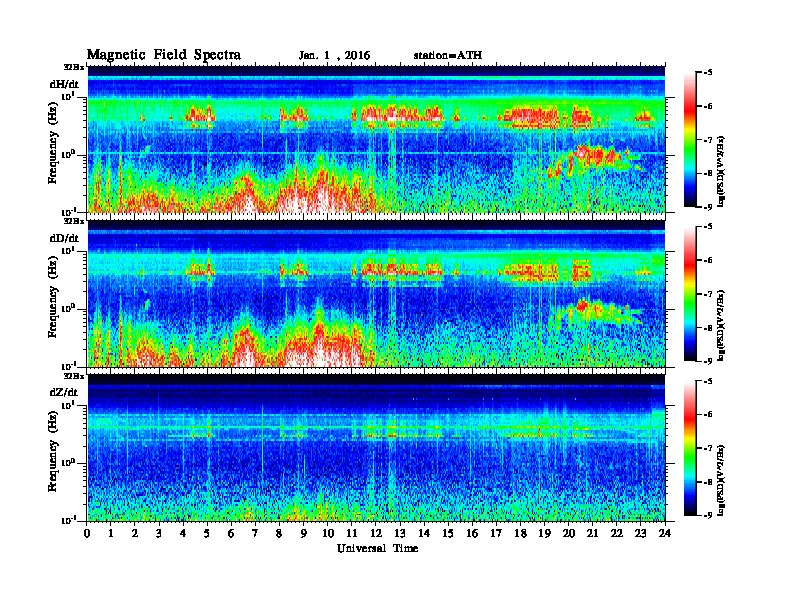Click hour 16 on the Universal Time axis
The width and height of the screenshot is (792, 612).
pyautogui.click(x=472, y=533)
